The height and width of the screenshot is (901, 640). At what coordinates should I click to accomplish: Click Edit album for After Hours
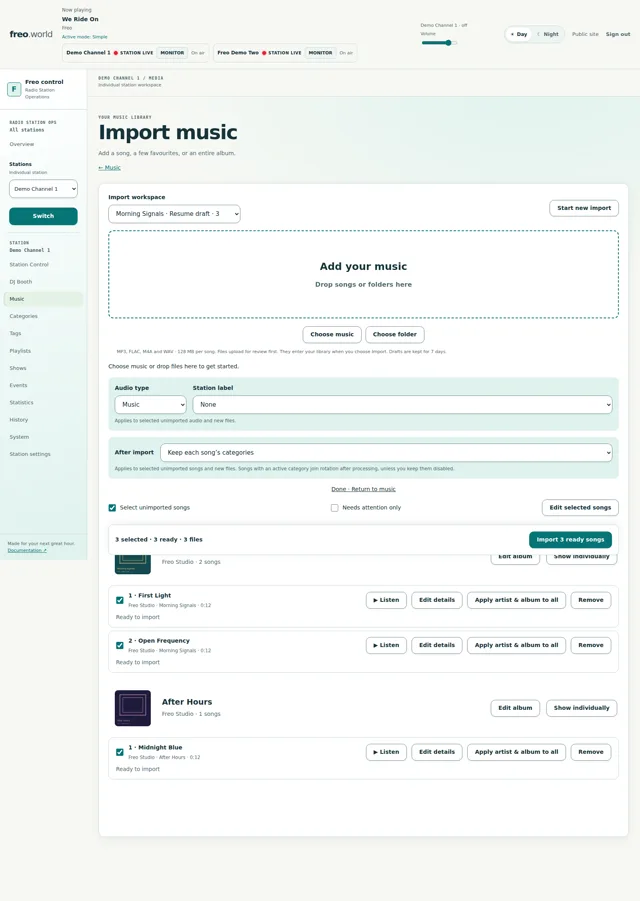(515, 708)
